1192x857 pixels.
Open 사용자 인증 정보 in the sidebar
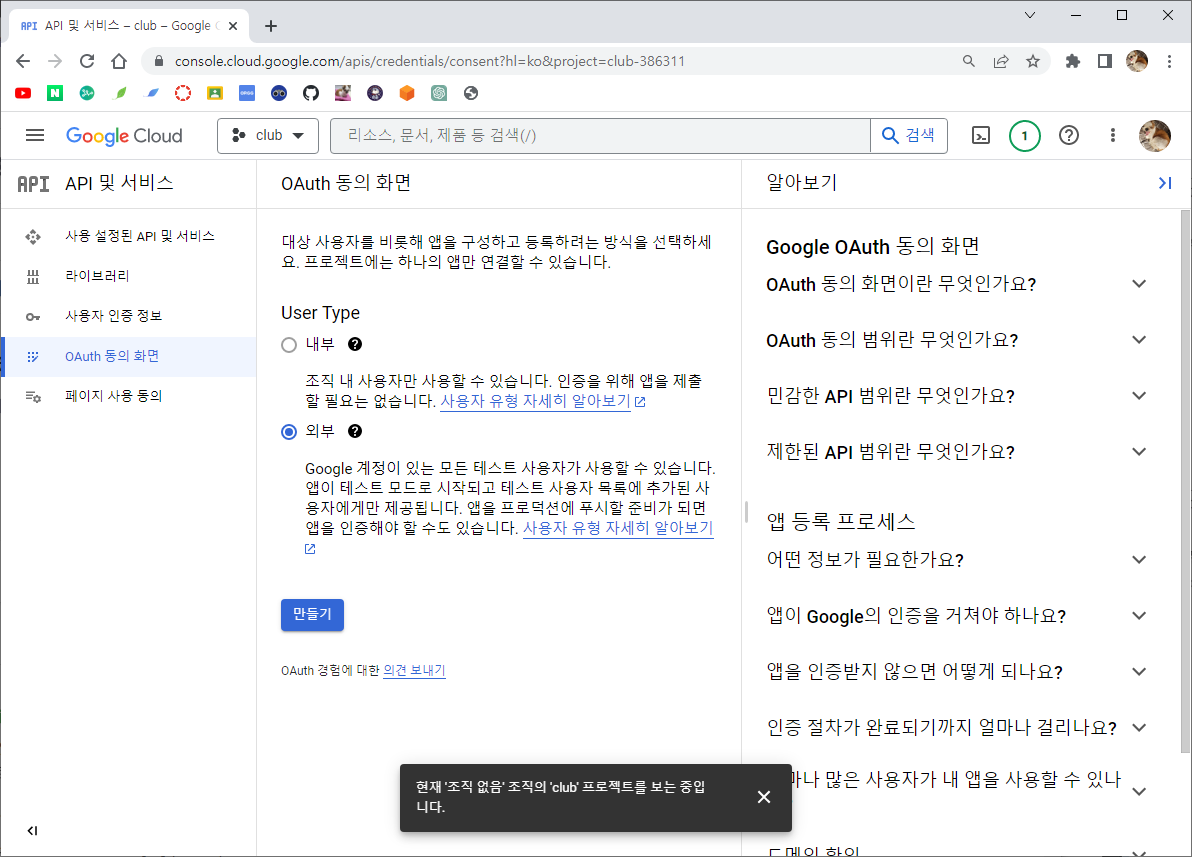point(129,316)
